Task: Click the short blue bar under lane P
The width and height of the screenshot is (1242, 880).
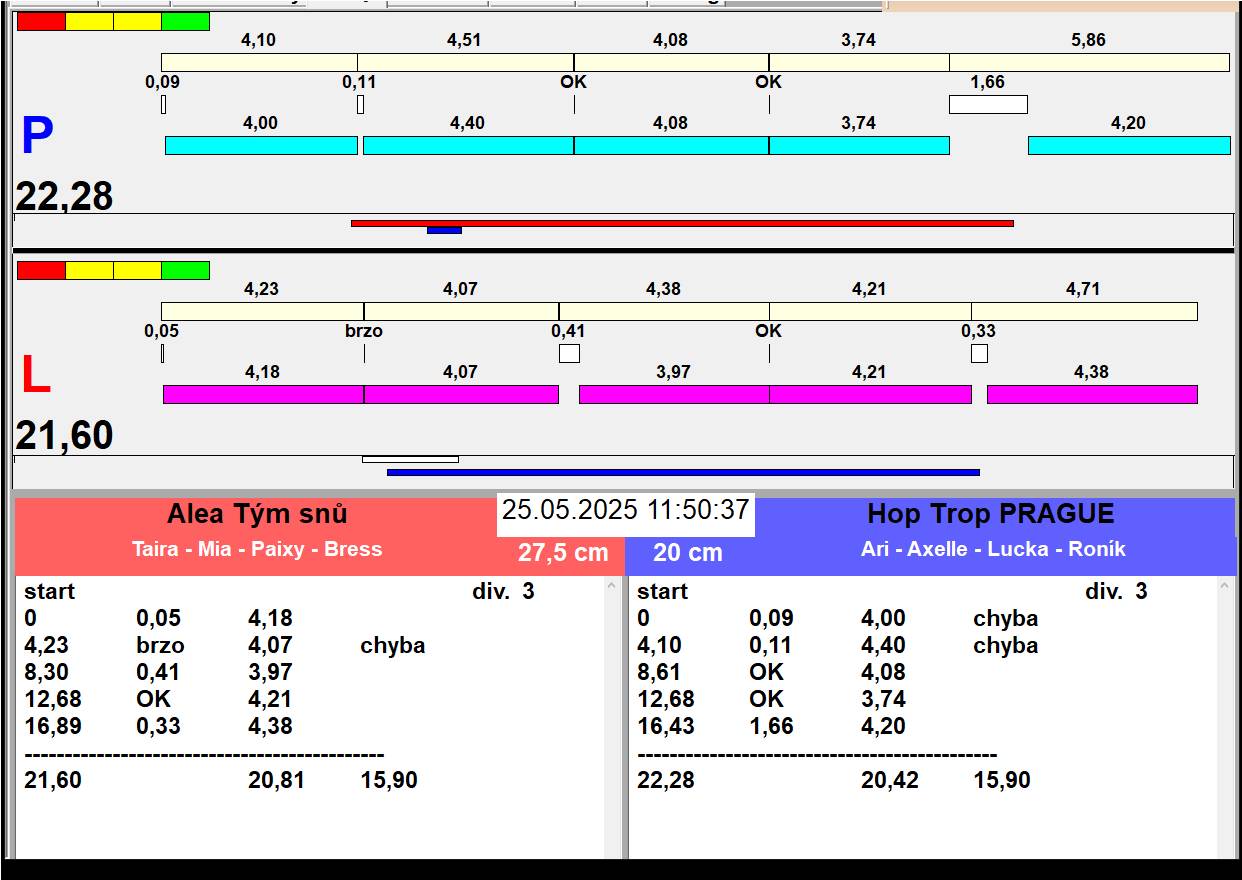Action: [444, 231]
